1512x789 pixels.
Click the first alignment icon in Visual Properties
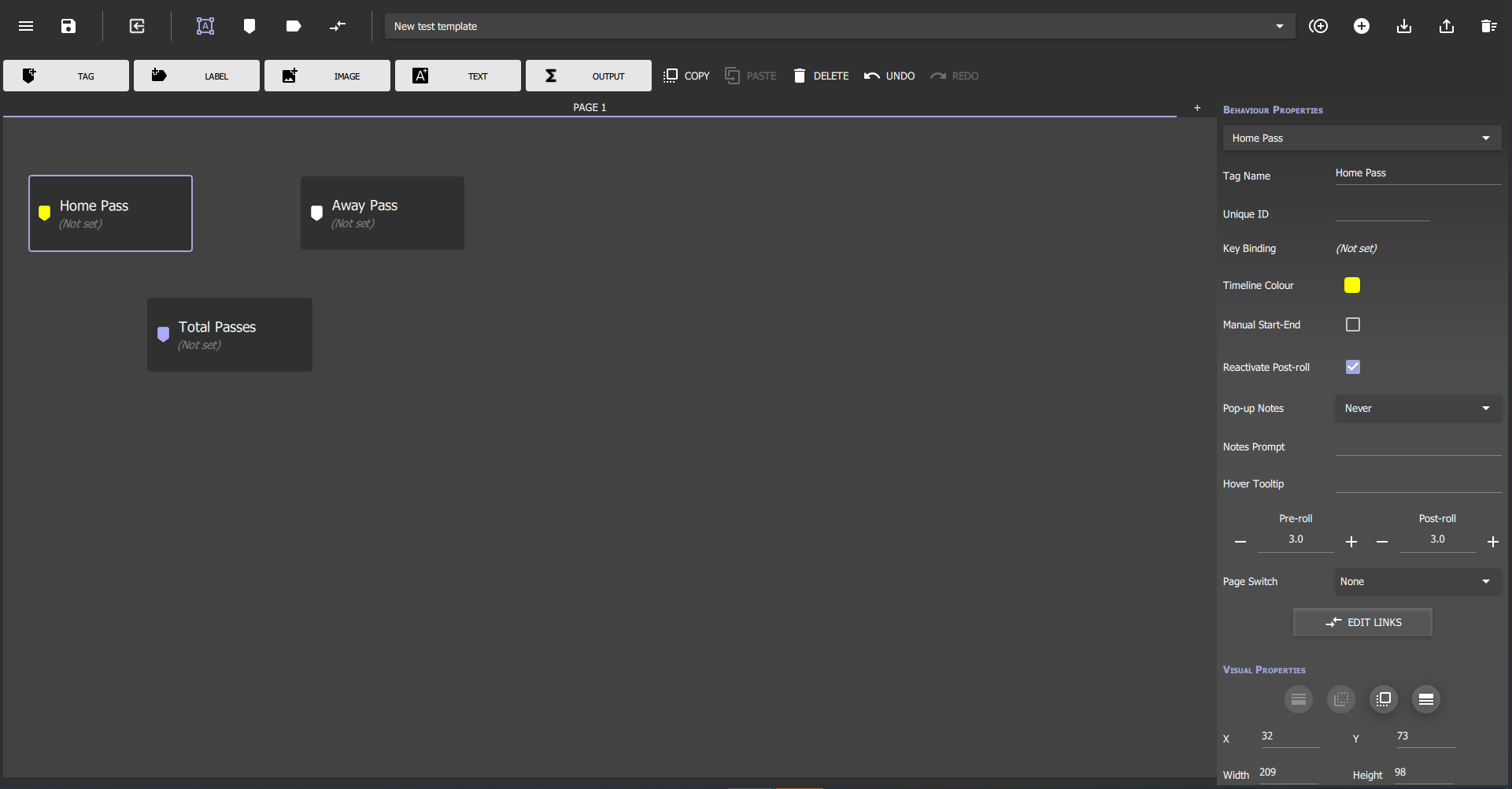[x=1299, y=699]
